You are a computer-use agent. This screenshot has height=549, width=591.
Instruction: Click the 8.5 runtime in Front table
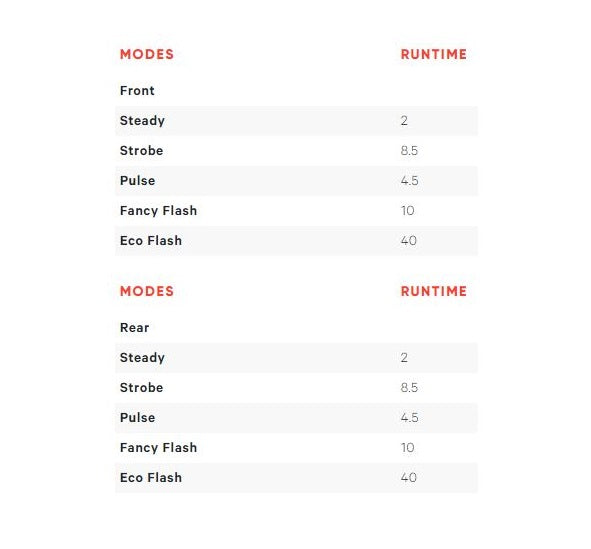(409, 151)
